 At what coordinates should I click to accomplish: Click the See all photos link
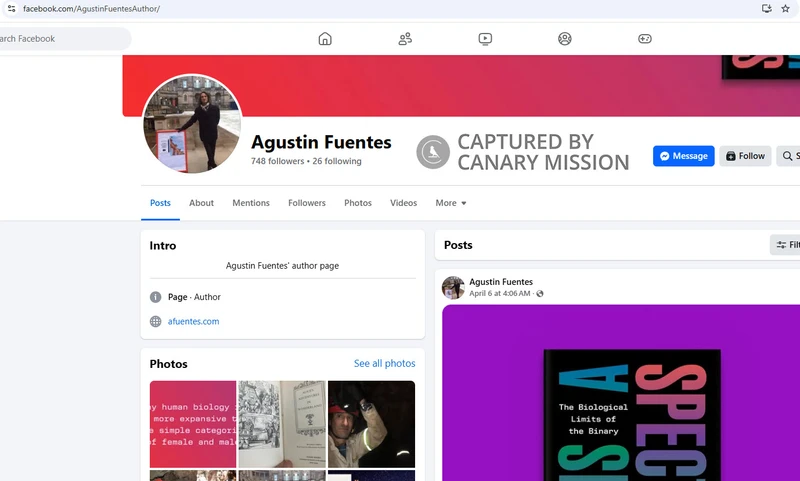pyautogui.click(x=384, y=364)
